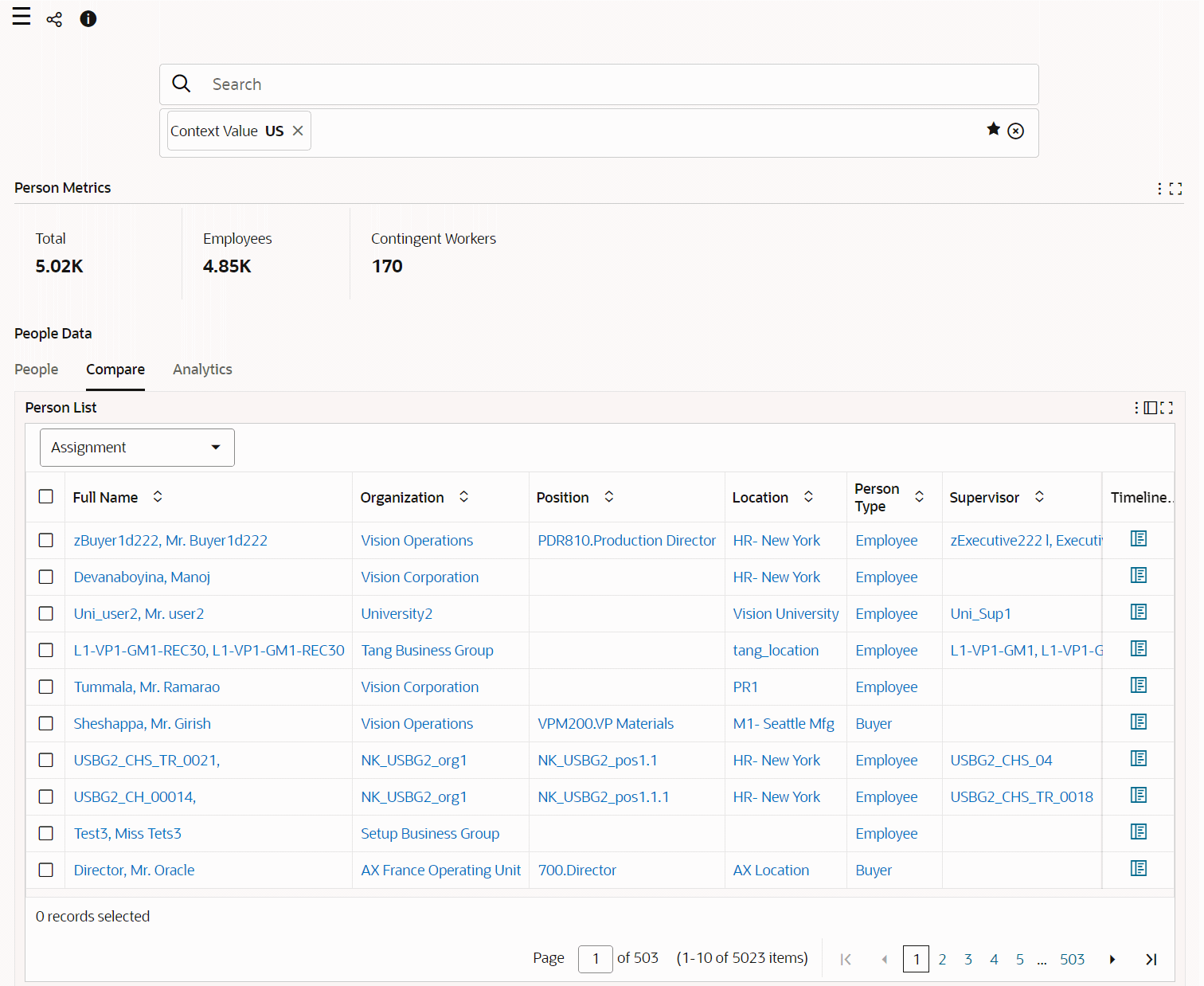The width and height of the screenshot is (1204, 986).
Task: Open the Assignment dropdown
Action: pos(137,448)
